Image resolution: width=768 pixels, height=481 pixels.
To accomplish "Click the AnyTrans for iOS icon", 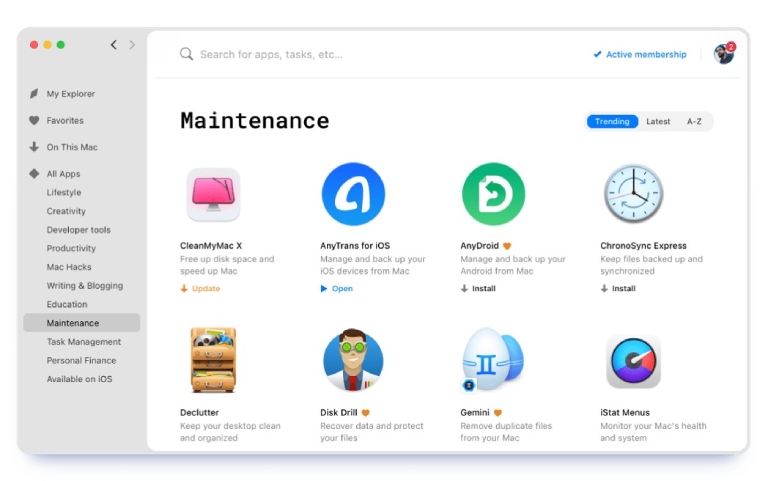I will [x=353, y=194].
